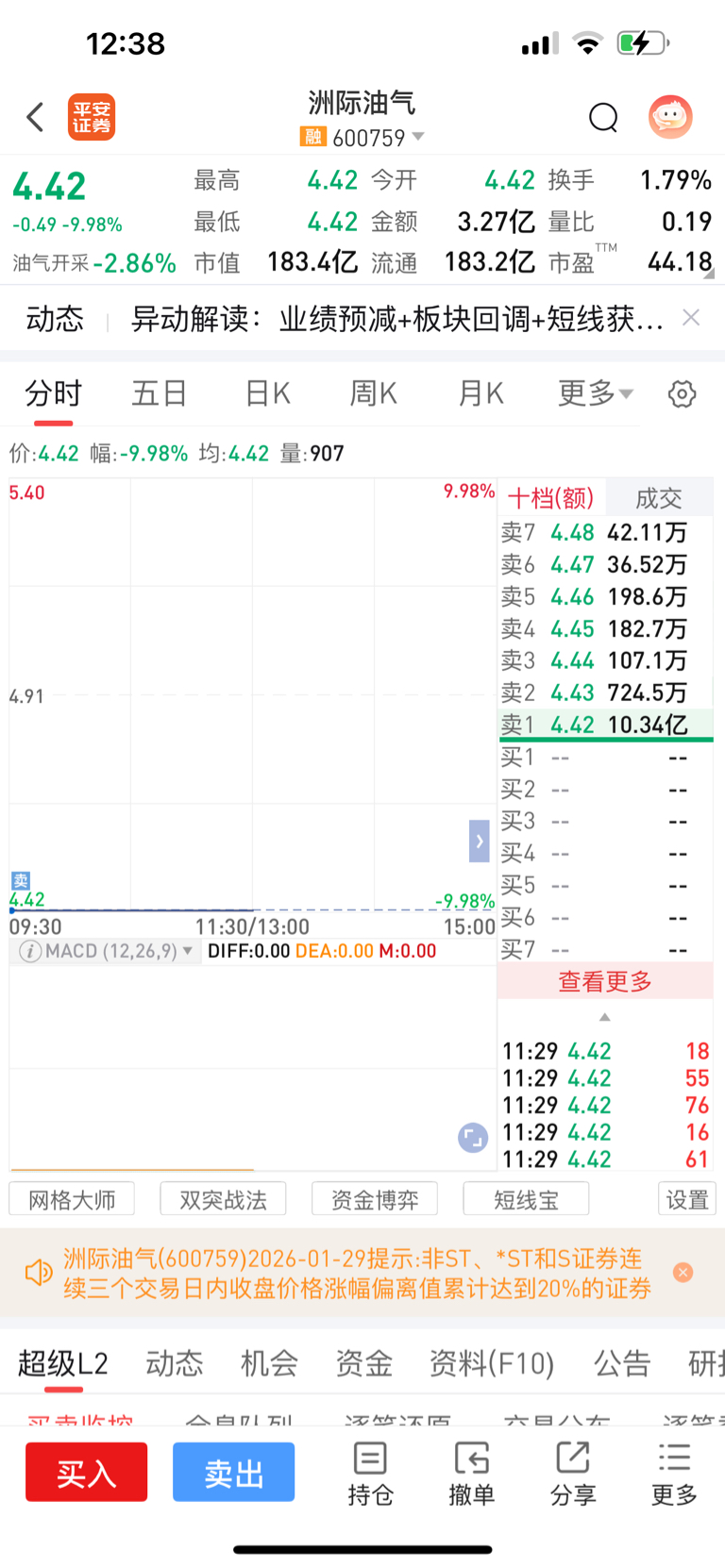Open the MACD info icon
The width and height of the screenshot is (725, 1568).
(x=30, y=951)
